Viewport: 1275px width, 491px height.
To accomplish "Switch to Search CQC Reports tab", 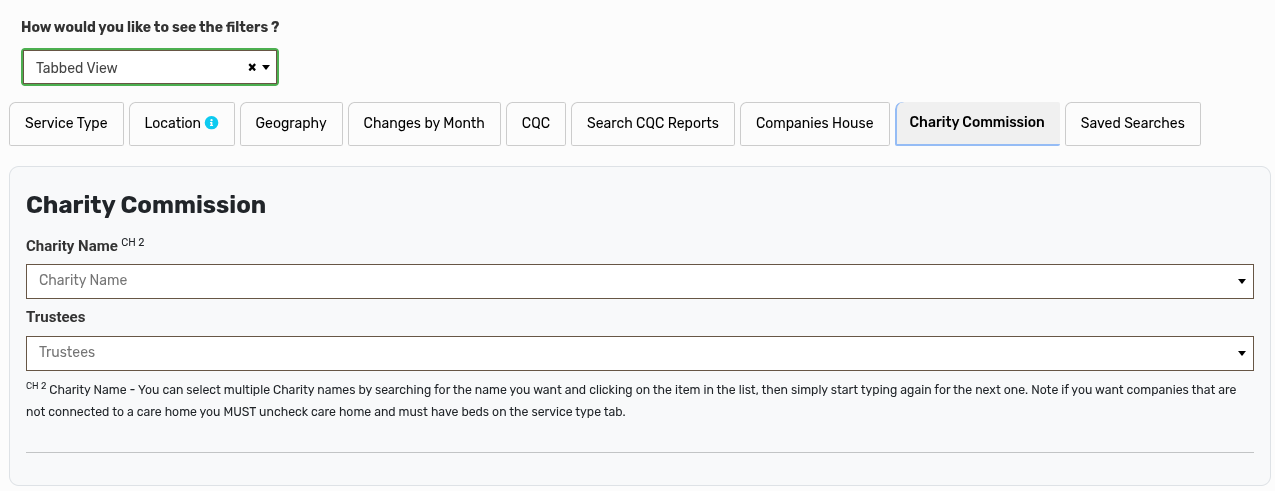I will tap(653, 123).
